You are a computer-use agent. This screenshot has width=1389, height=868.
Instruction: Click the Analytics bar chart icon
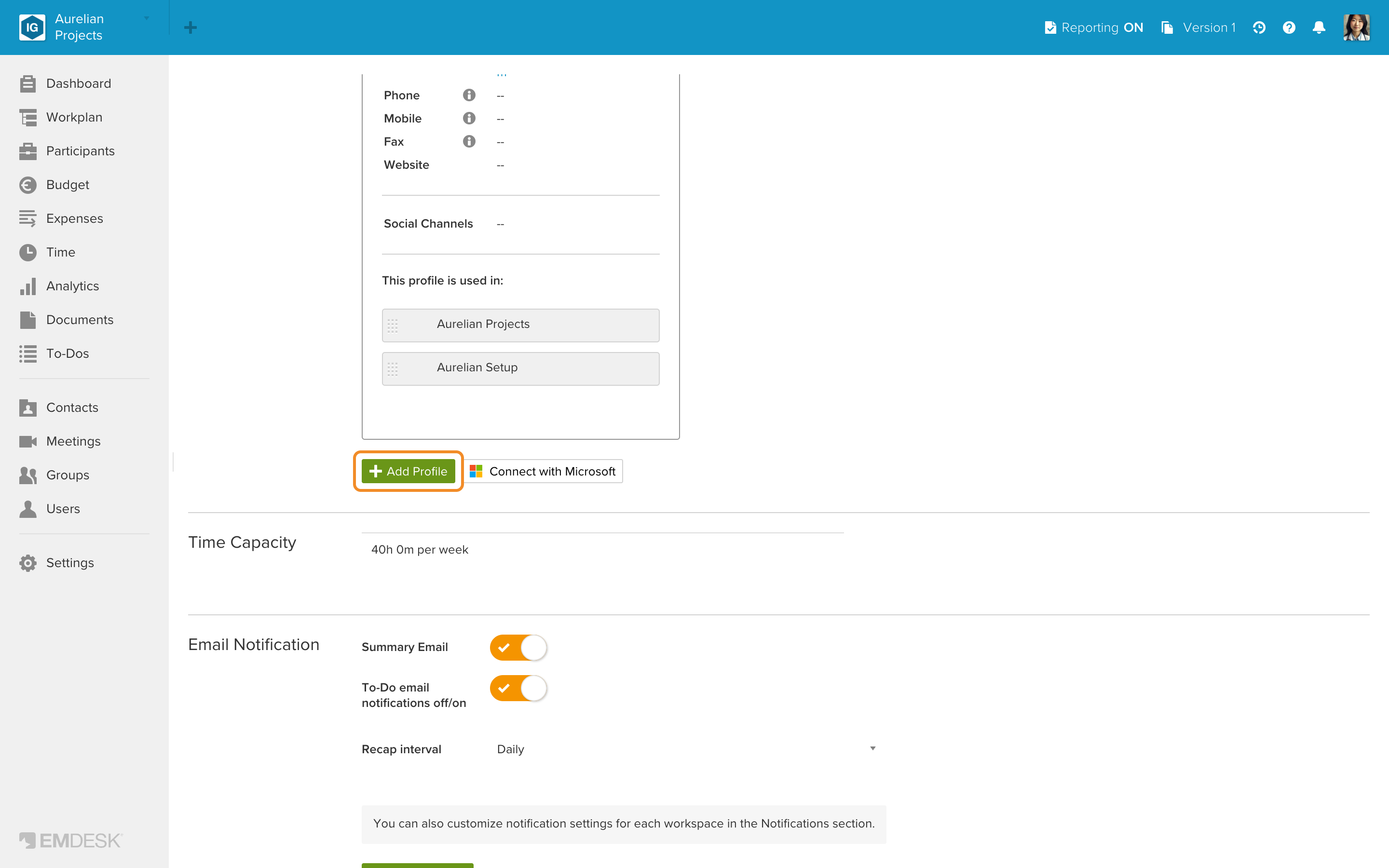click(27, 286)
